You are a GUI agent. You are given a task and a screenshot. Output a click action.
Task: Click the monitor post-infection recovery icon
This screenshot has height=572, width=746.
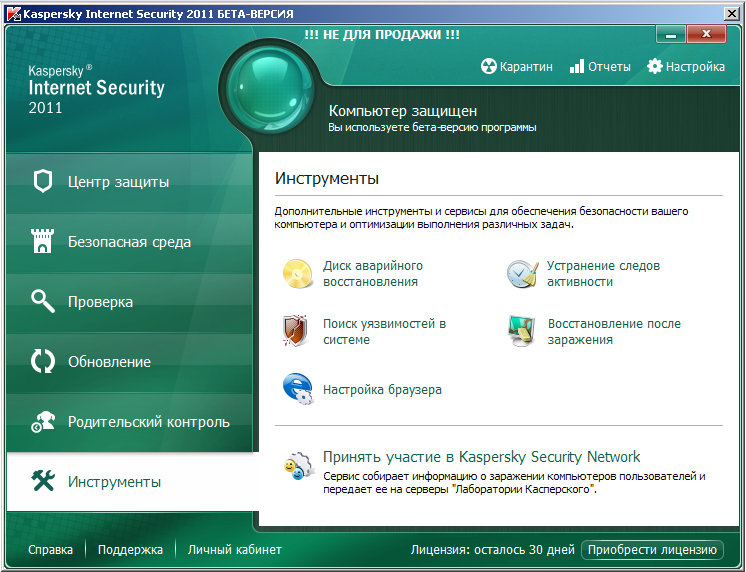(x=522, y=331)
